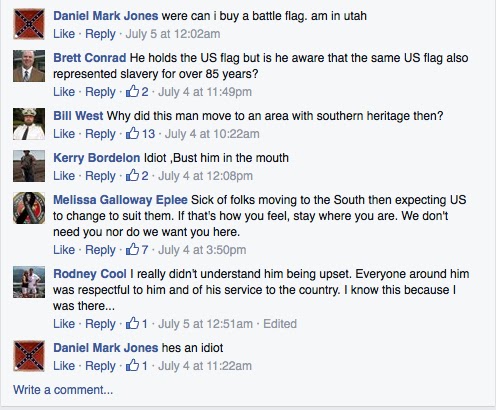Image resolution: width=496 pixels, height=410 pixels.
Task: Click thumbs-up icon on Rodney Cool's comment
Action: [x=132, y=323]
